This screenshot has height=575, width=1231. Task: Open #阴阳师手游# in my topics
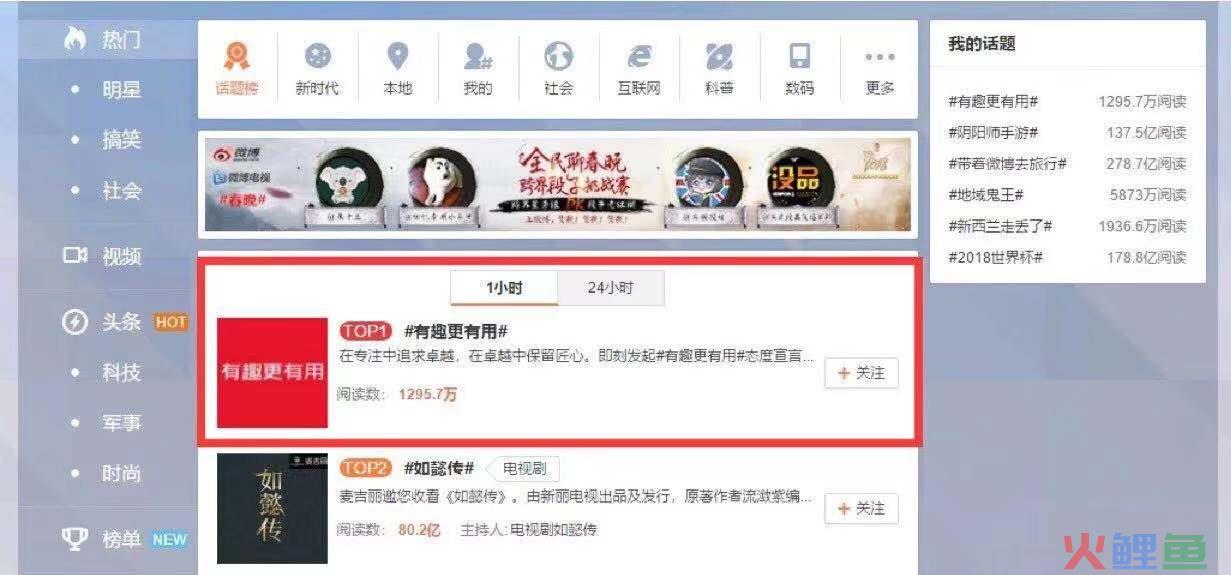[993, 133]
